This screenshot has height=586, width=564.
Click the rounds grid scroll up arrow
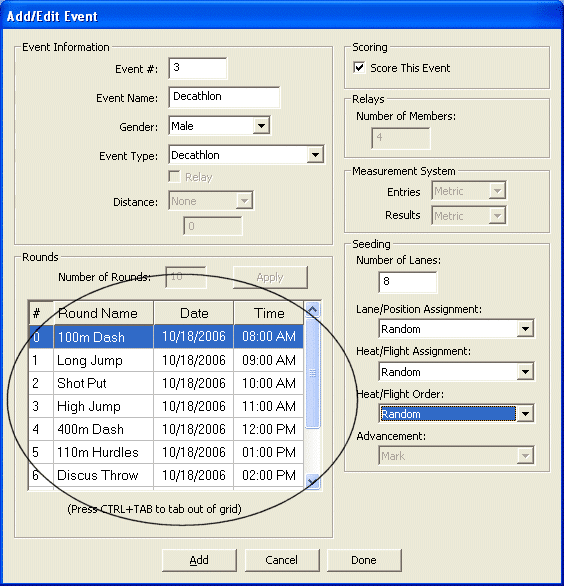pos(312,309)
